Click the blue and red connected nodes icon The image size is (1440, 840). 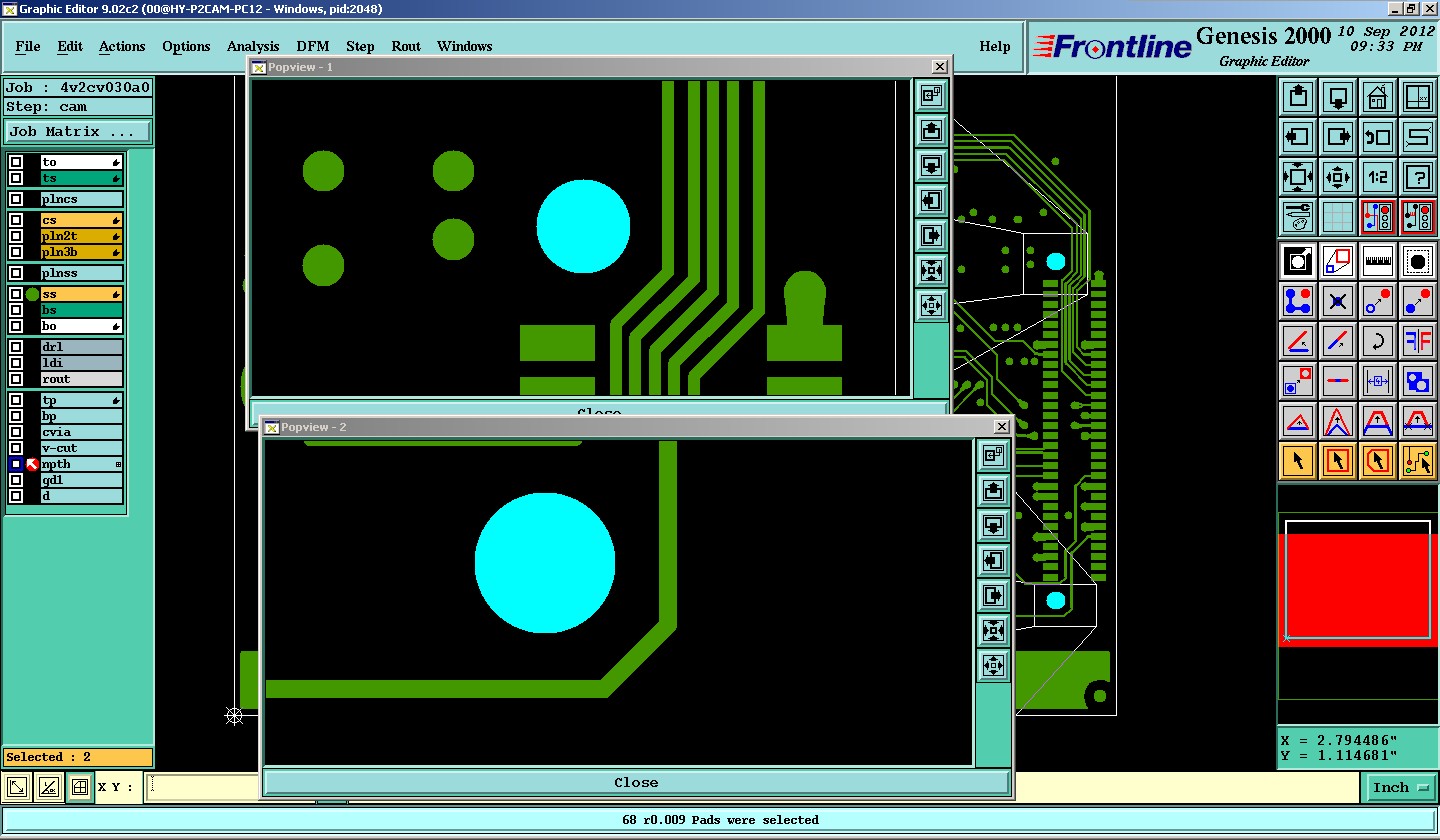click(x=1298, y=301)
